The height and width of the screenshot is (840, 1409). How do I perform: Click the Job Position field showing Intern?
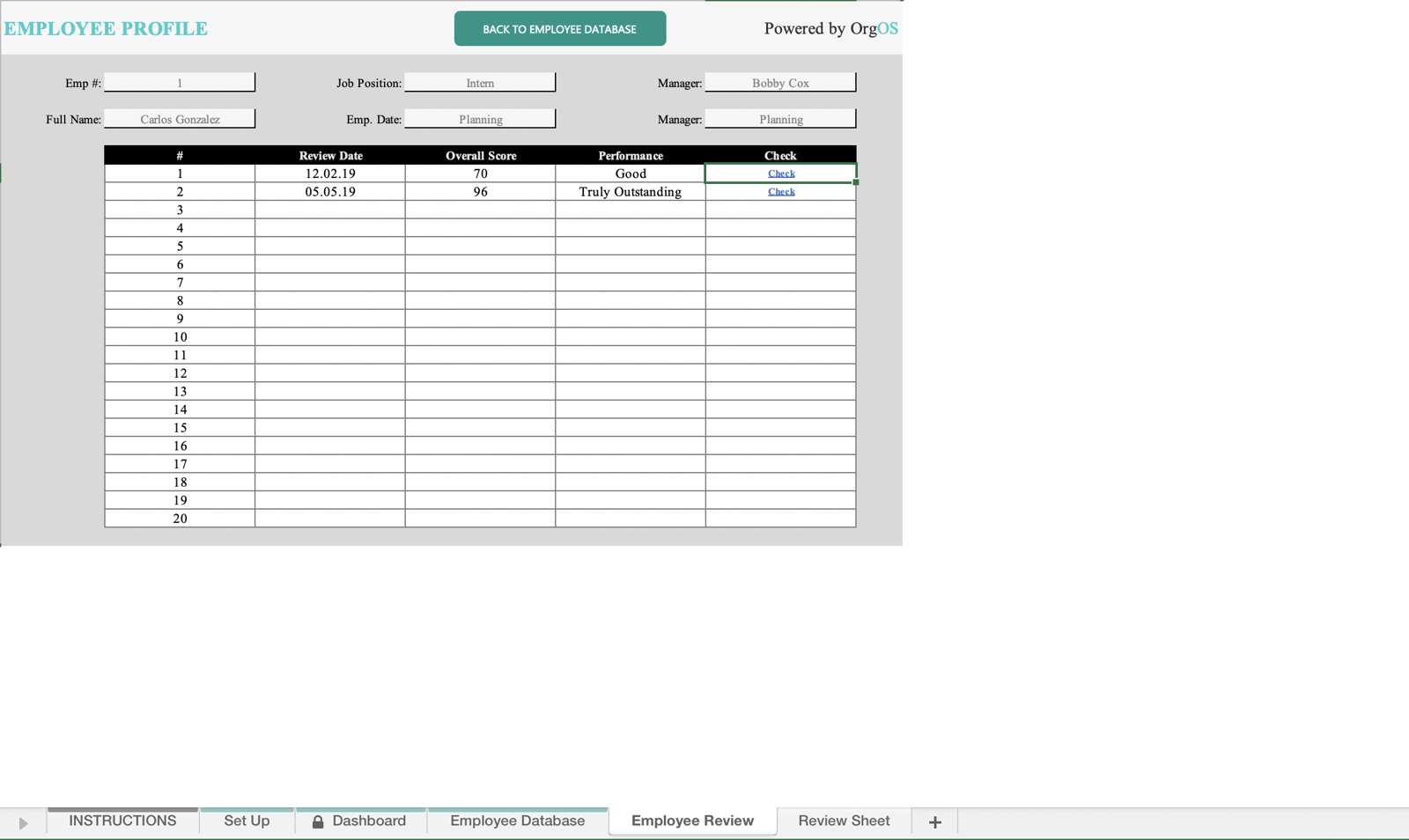click(480, 83)
